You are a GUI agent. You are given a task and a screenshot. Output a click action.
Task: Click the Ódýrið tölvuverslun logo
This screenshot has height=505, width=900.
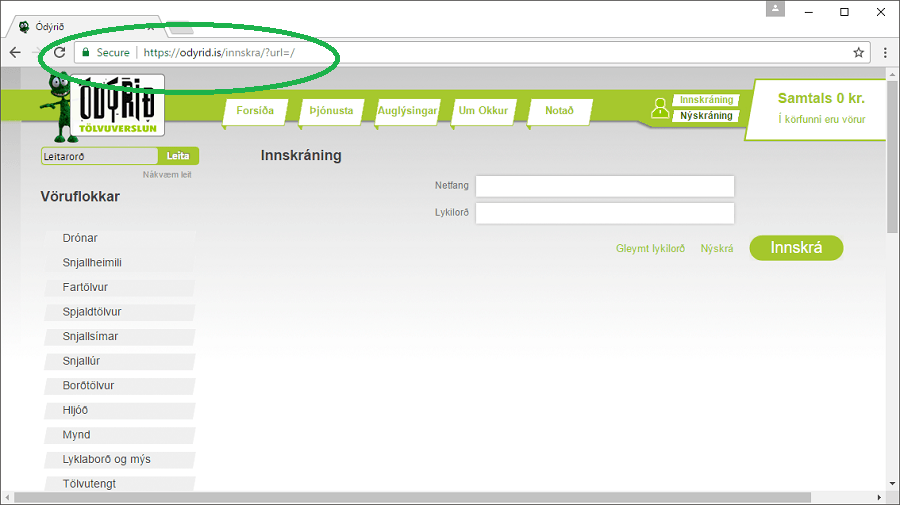[x=118, y=105]
